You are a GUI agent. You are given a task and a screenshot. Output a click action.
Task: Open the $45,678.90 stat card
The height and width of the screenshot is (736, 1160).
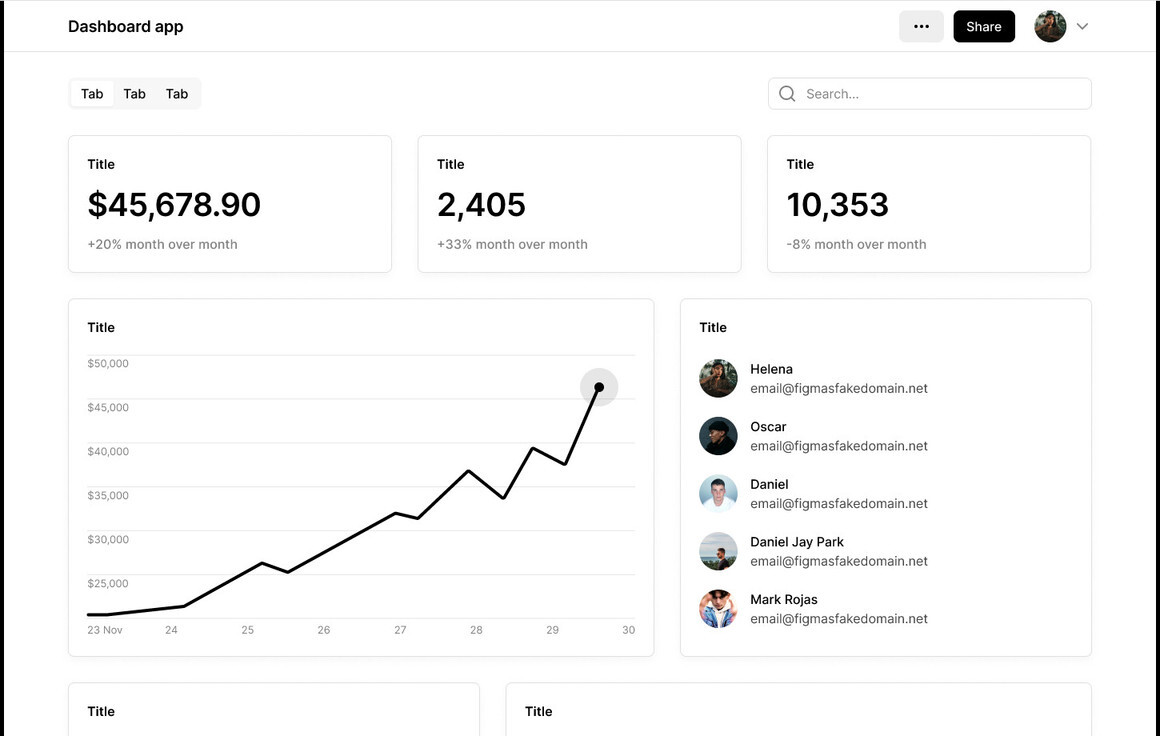[230, 204]
